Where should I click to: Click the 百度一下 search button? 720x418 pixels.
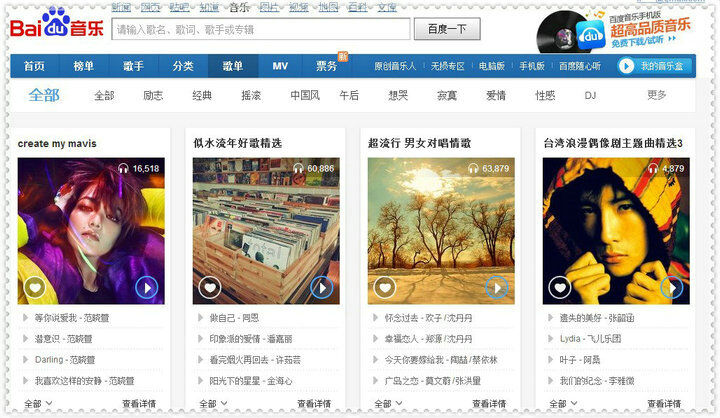click(x=447, y=29)
